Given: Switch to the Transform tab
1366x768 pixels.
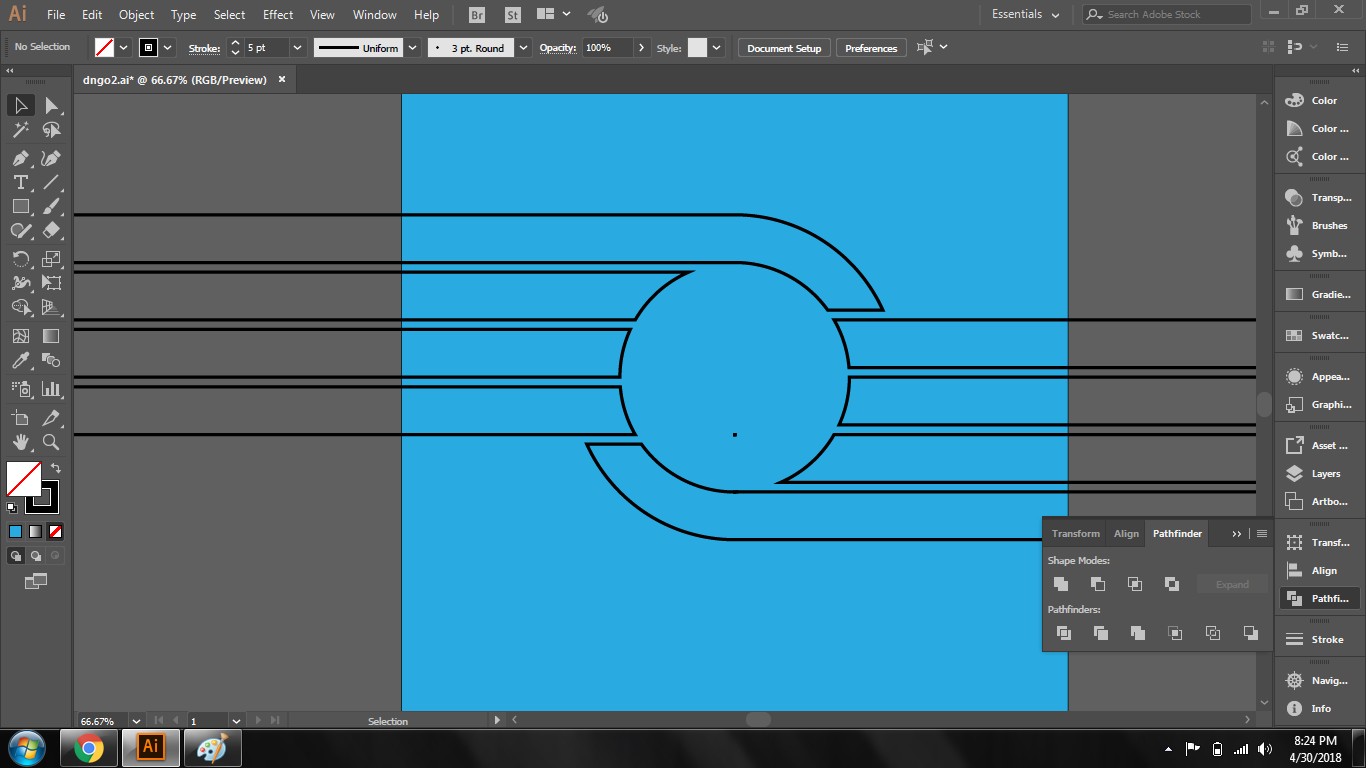Looking at the screenshot, I should coord(1075,533).
